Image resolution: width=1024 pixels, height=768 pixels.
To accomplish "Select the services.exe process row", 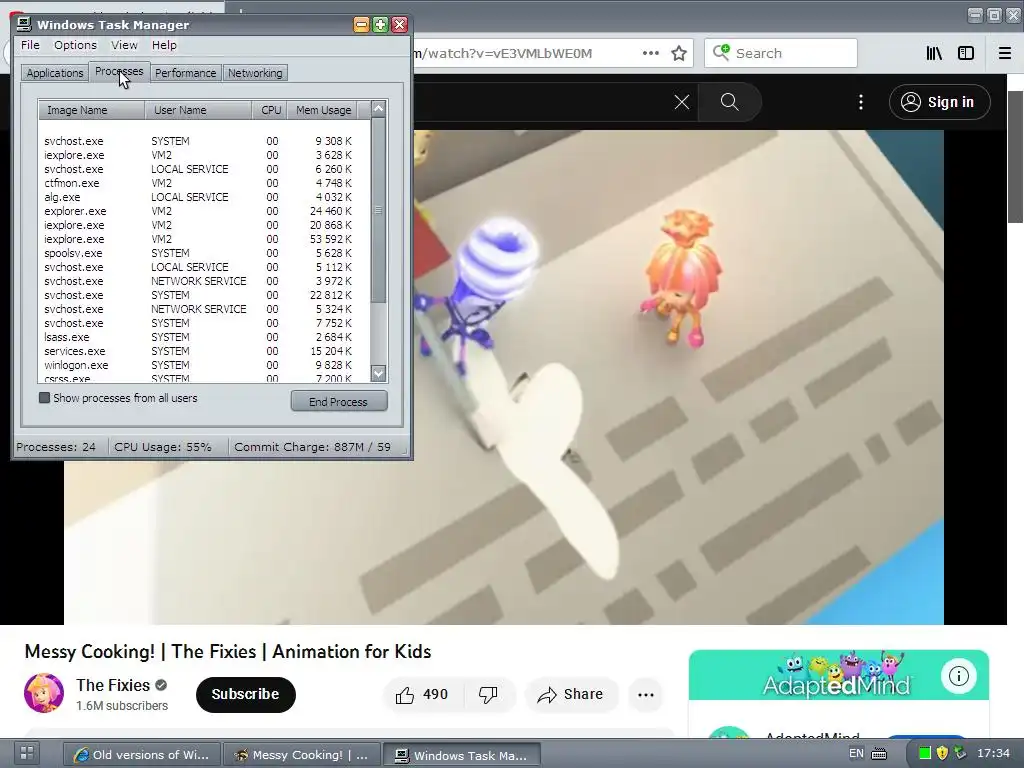I will 204,351.
